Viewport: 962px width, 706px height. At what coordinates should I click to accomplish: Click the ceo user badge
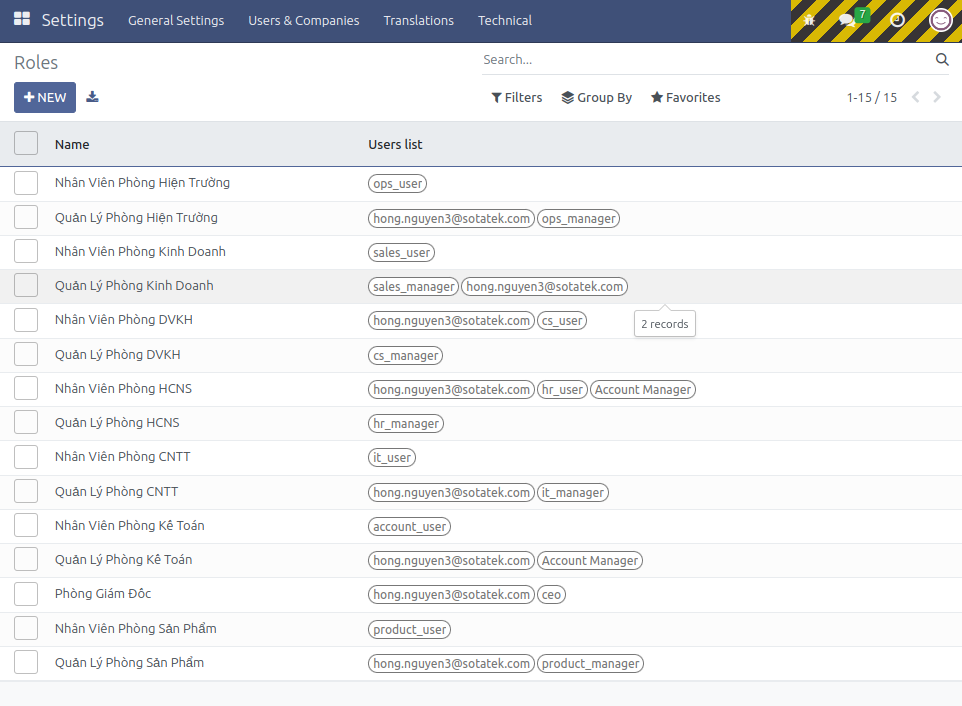(551, 594)
